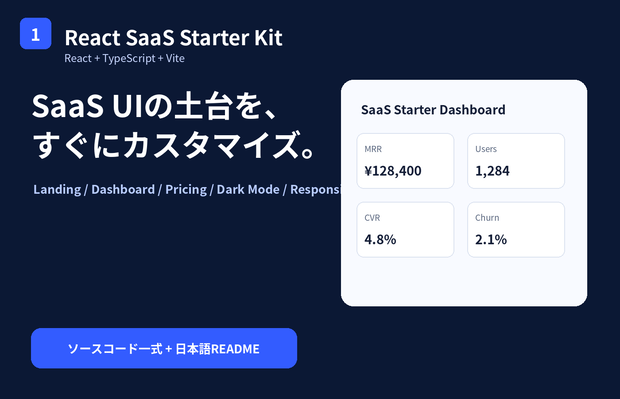
Task: Click the blue number 1 badge icon
Action: [36, 34]
